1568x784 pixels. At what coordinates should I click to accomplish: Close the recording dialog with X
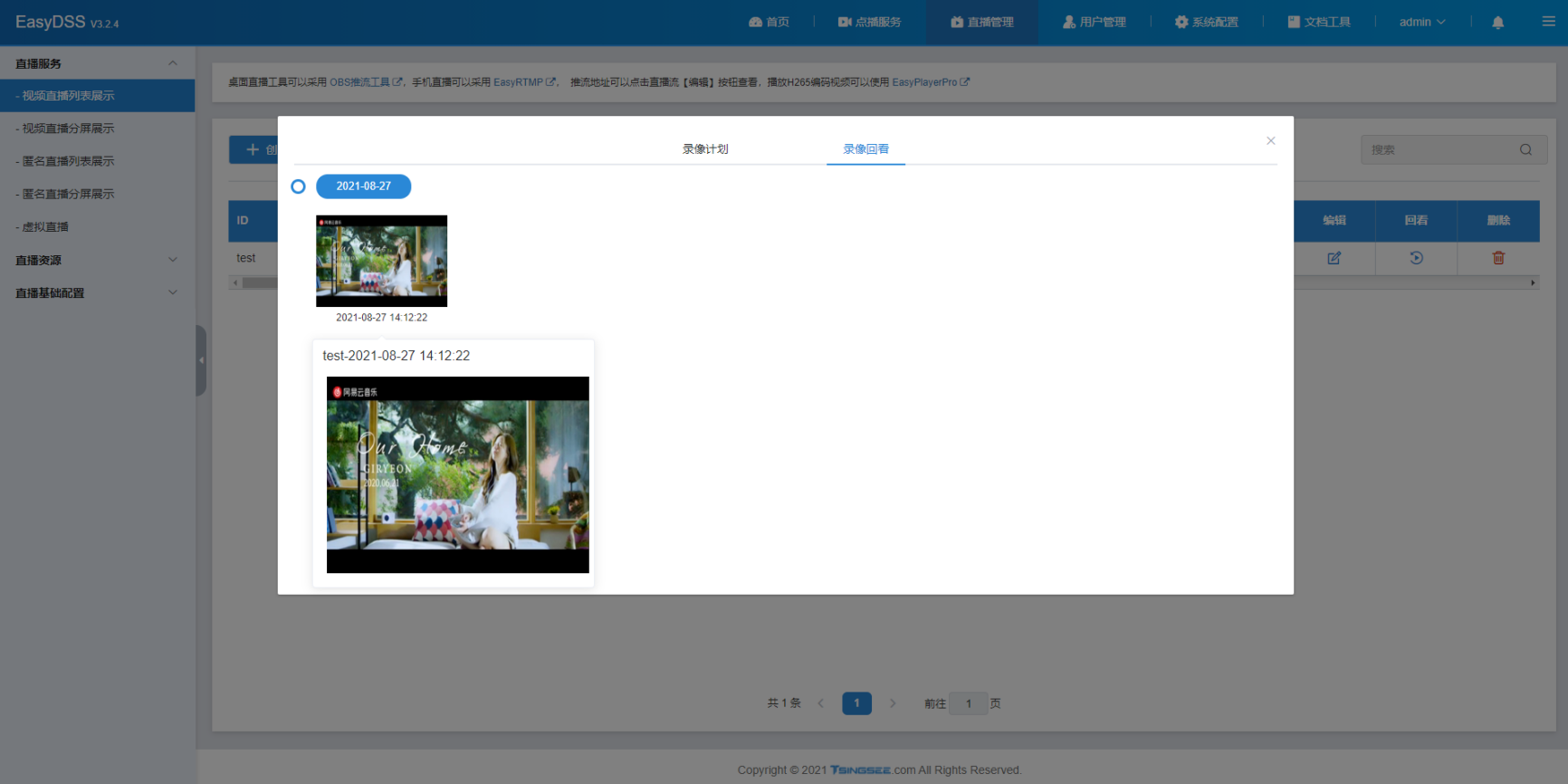point(1270,140)
